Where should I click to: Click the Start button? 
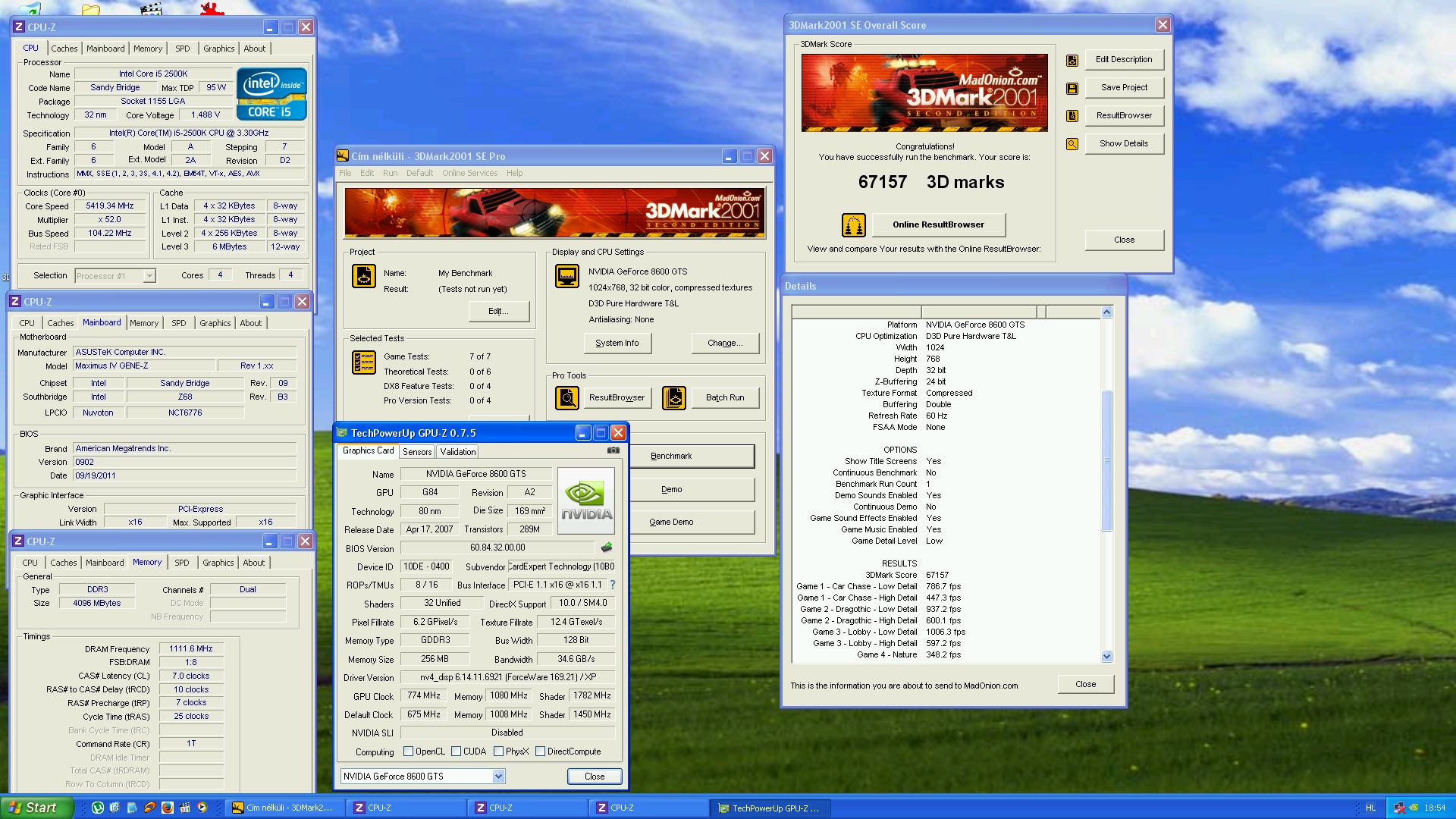pos(36,808)
